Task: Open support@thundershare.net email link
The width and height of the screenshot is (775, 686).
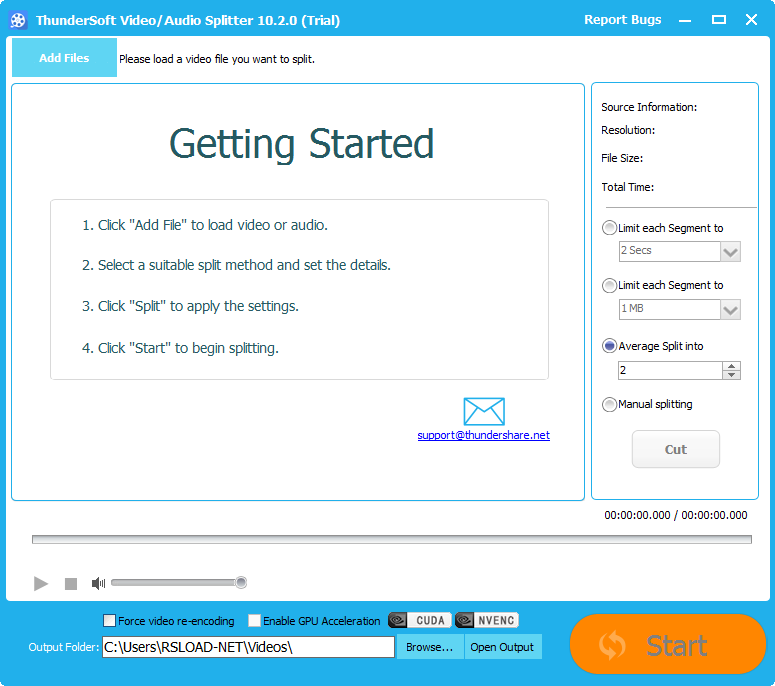Action: (x=483, y=435)
